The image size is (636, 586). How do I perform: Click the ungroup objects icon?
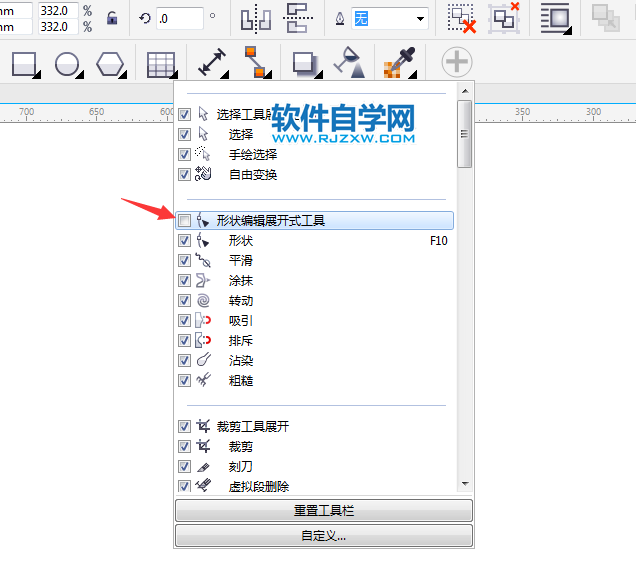pyautogui.click(x=462, y=18)
